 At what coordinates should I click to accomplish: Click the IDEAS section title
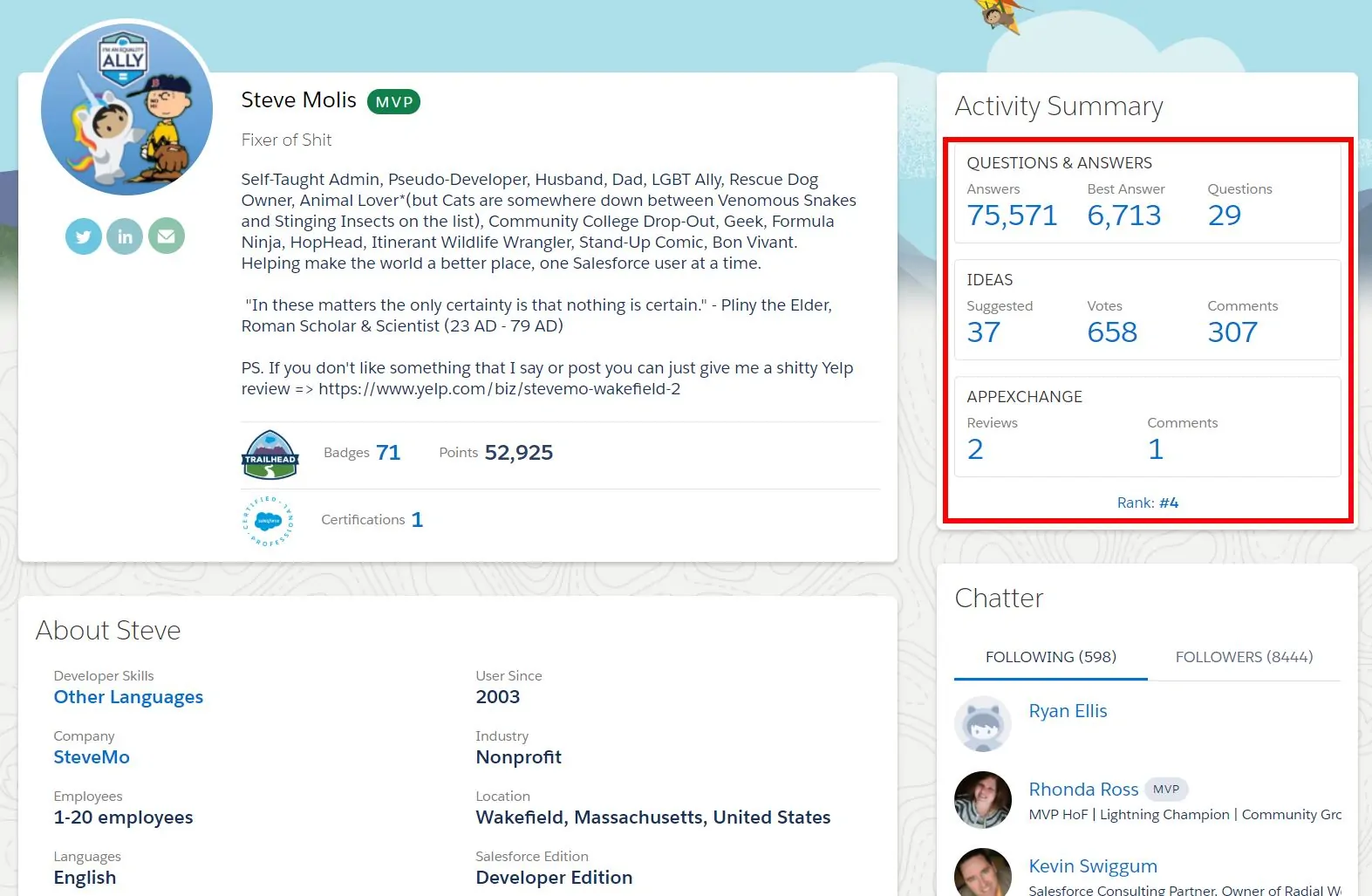pyautogui.click(x=990, y=280)
